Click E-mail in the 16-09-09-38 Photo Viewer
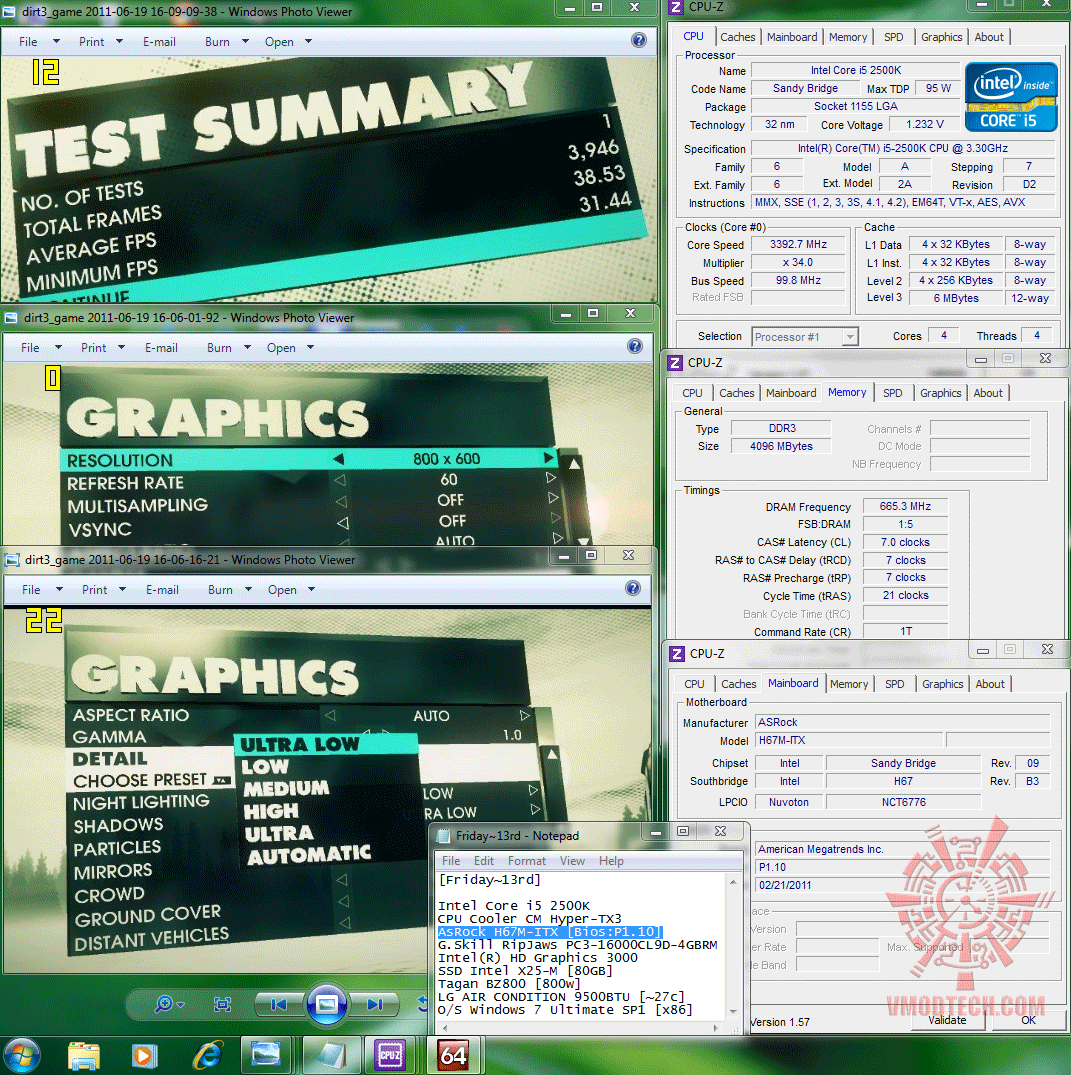This screenshot has width=1071, height=1075. [x=159, y=42]
